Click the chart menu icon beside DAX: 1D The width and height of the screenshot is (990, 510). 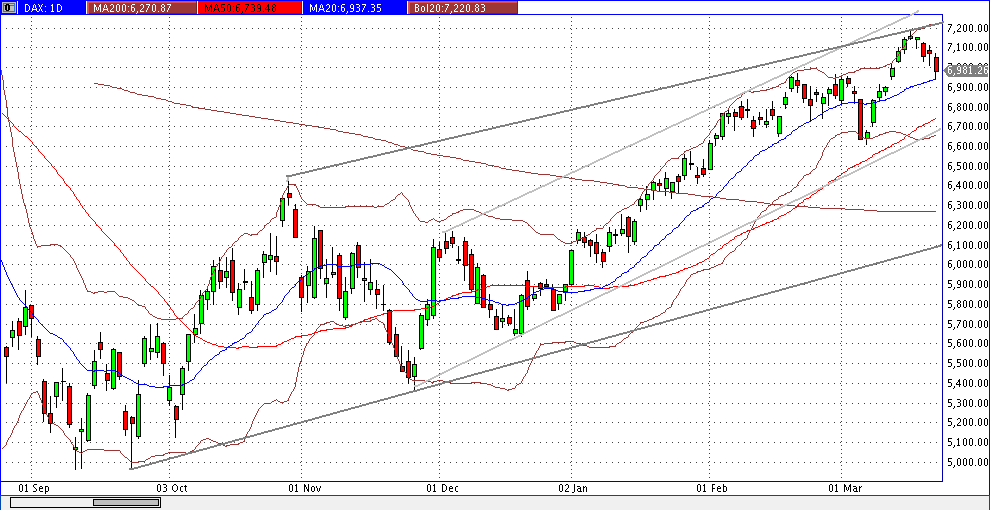(8, 8)
